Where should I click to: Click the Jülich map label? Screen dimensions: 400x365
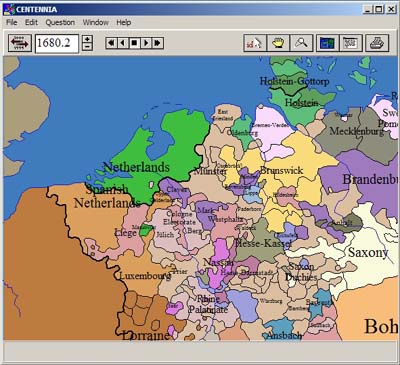tap(165, 235)
